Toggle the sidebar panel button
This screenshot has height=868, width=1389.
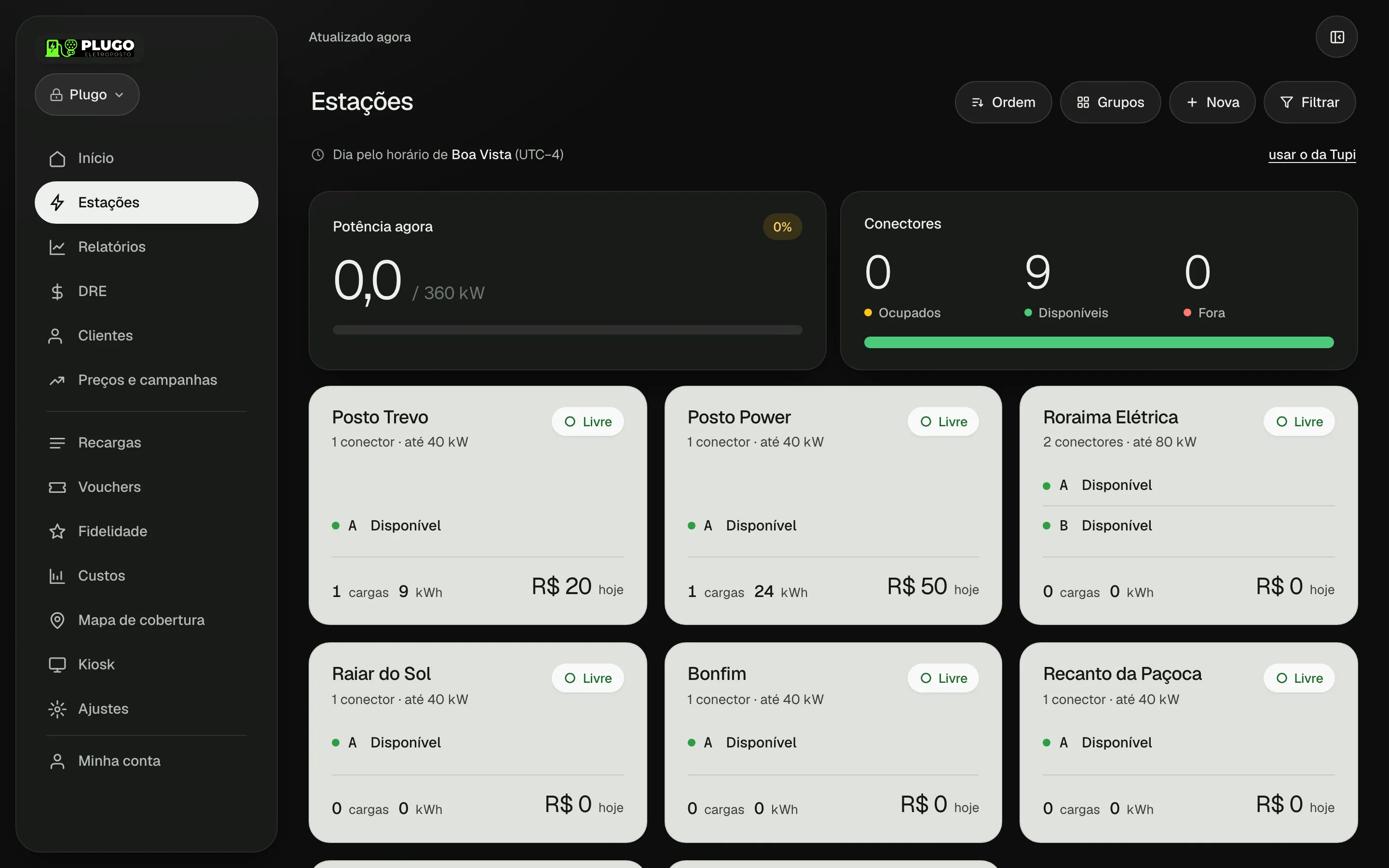1337,37
